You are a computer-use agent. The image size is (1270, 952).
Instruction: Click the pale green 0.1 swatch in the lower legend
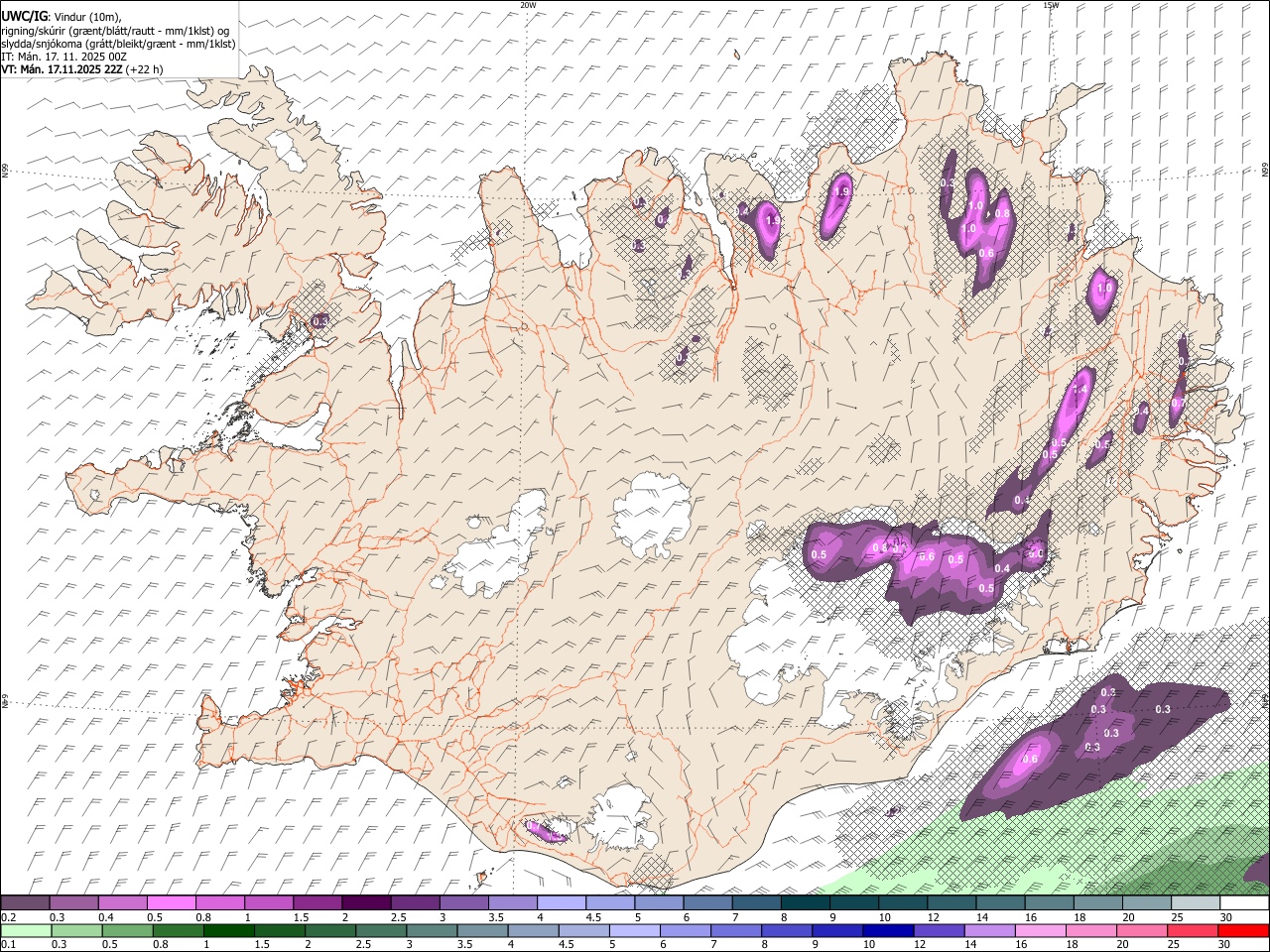26,931
